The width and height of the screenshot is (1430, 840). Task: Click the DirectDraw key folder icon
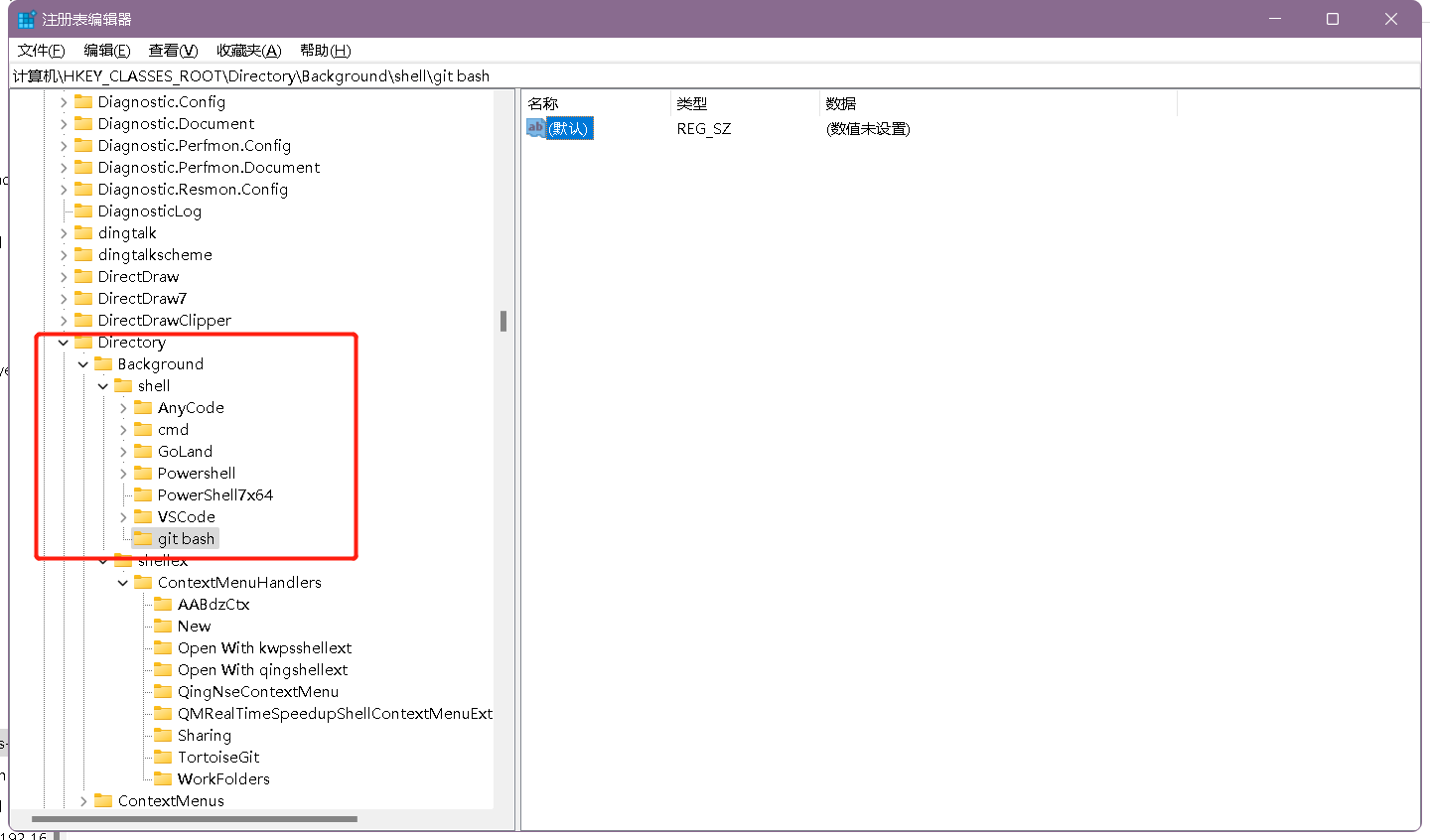click(x=82, y=276)
